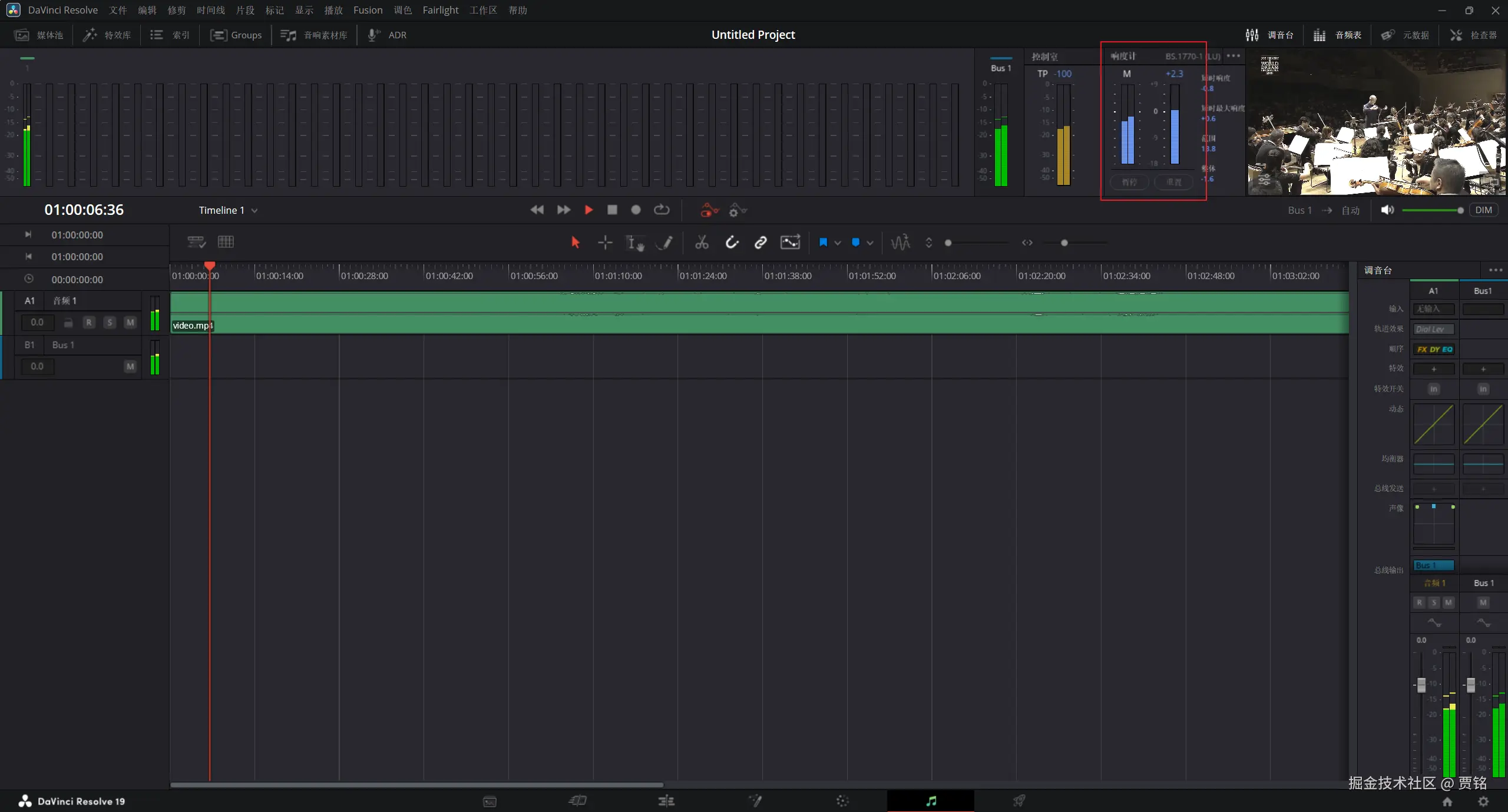Open loudness meter three-dot options
1508x812 pixels.
(x=1233, y=56)
